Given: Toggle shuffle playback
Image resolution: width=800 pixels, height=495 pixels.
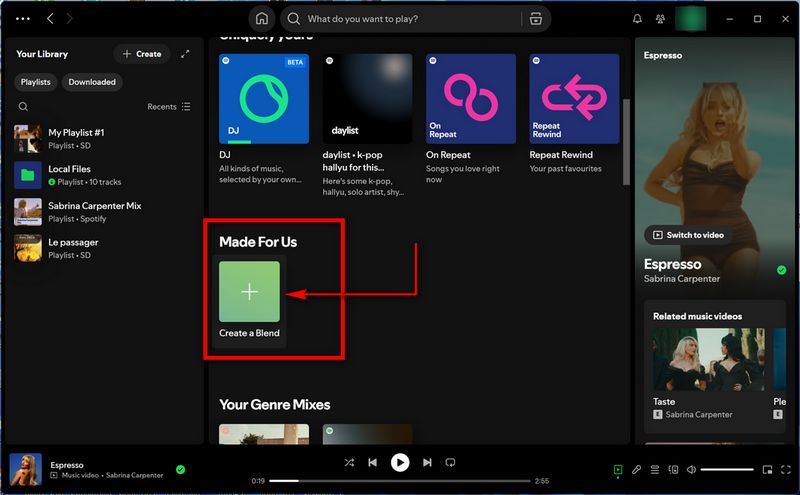Looking at the screenshot, I should click(349, 462).
